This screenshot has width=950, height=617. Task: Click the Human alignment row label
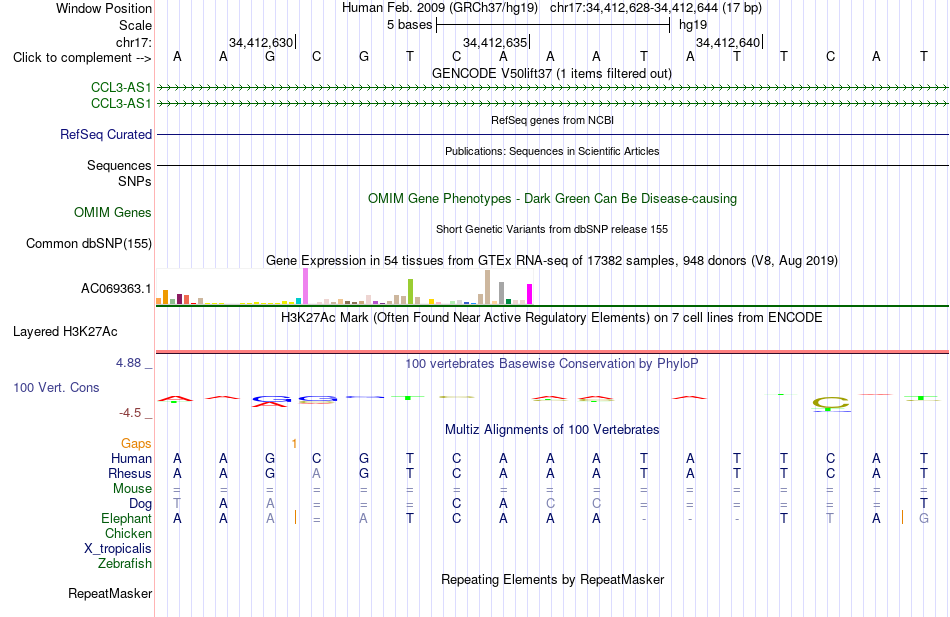[131, 459]
